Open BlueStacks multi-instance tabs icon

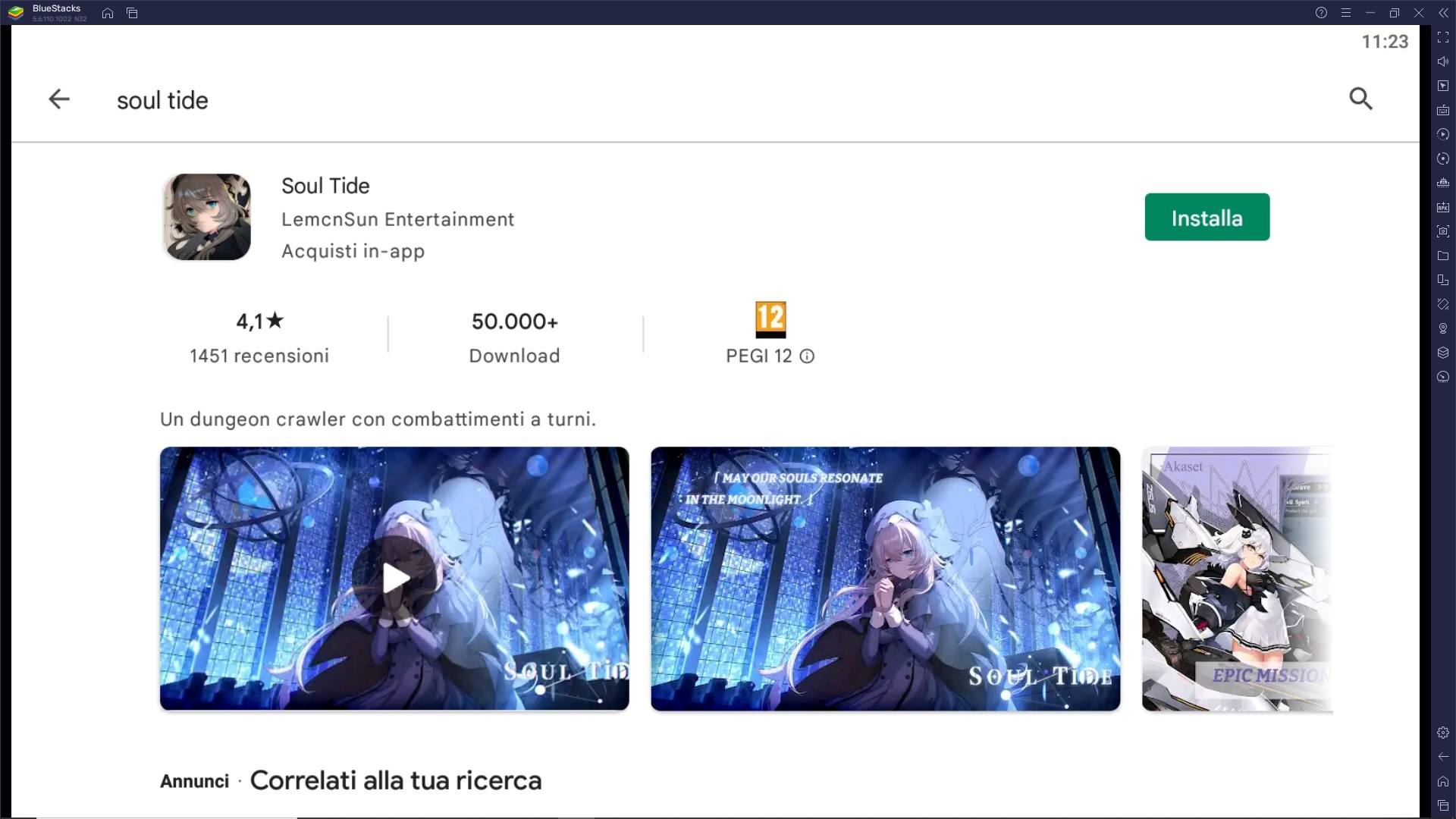[x=132, y=13]
